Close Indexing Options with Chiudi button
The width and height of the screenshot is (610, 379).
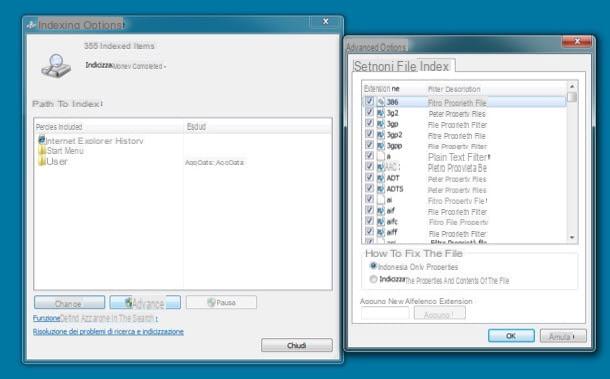[297, 345]
